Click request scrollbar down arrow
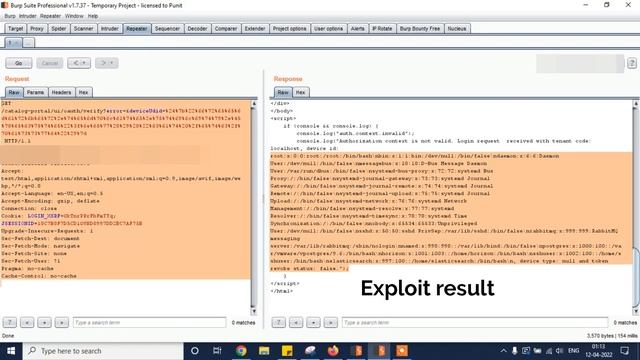This screenshot has width=640, height=360. click(253, 311)
